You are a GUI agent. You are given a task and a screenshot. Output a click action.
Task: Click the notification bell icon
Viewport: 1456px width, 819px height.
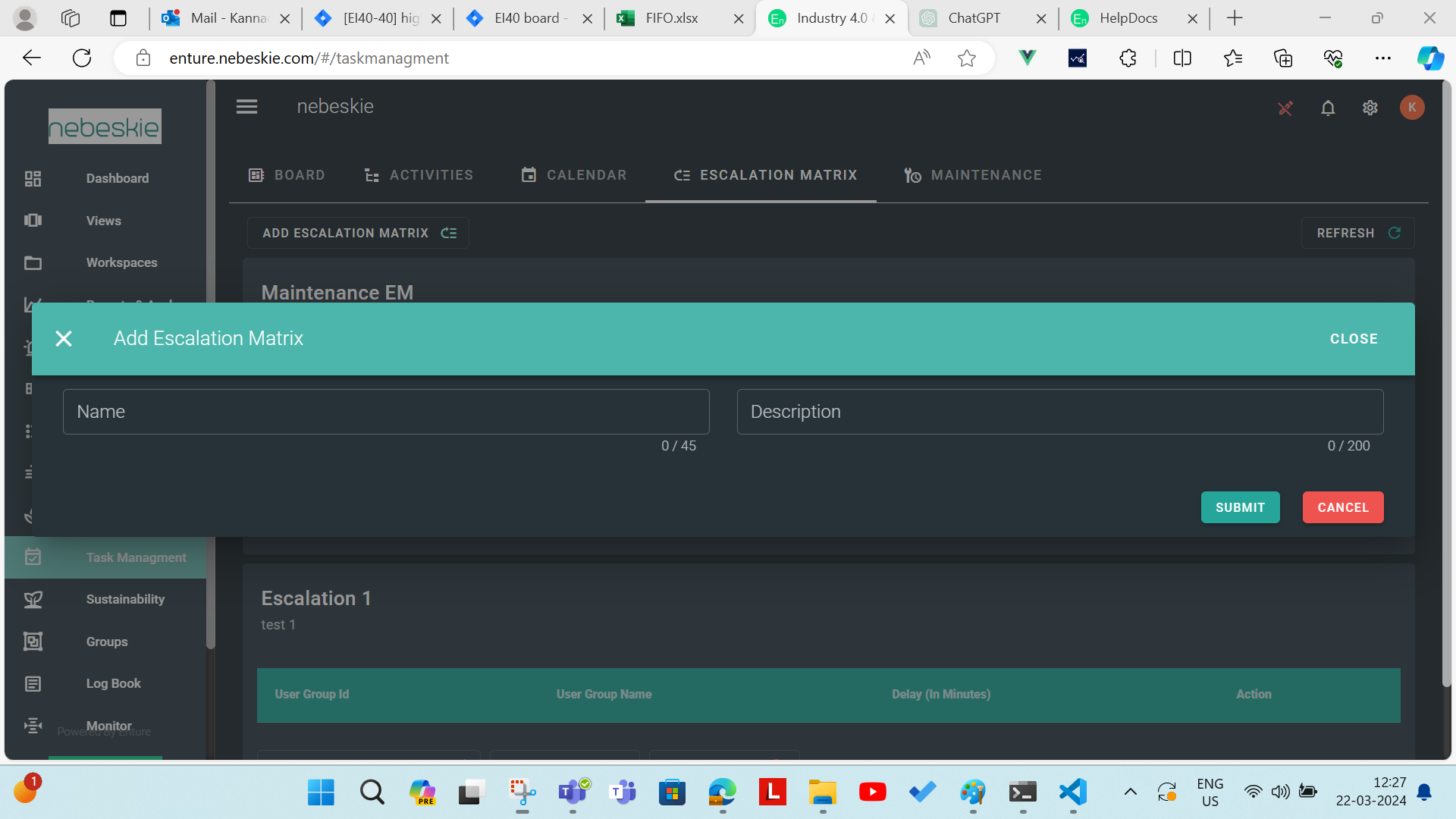pos(1327,108)
